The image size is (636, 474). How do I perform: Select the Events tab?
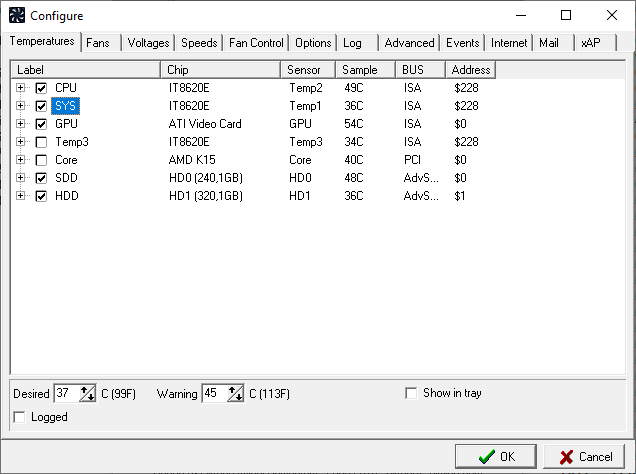tap(462, 43)
